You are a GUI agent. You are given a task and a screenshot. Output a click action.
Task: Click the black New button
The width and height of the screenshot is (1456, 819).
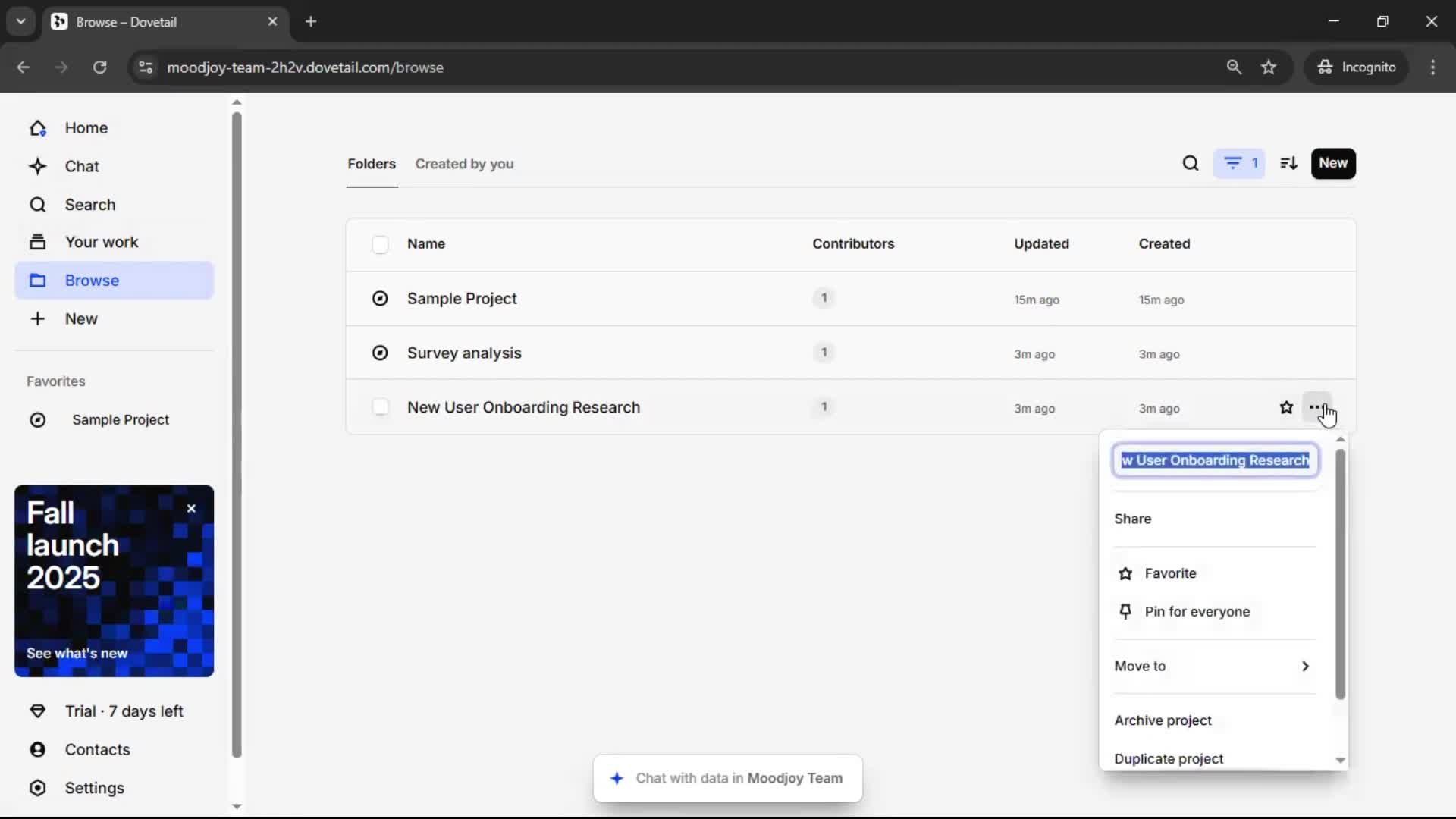[1332, 163]
